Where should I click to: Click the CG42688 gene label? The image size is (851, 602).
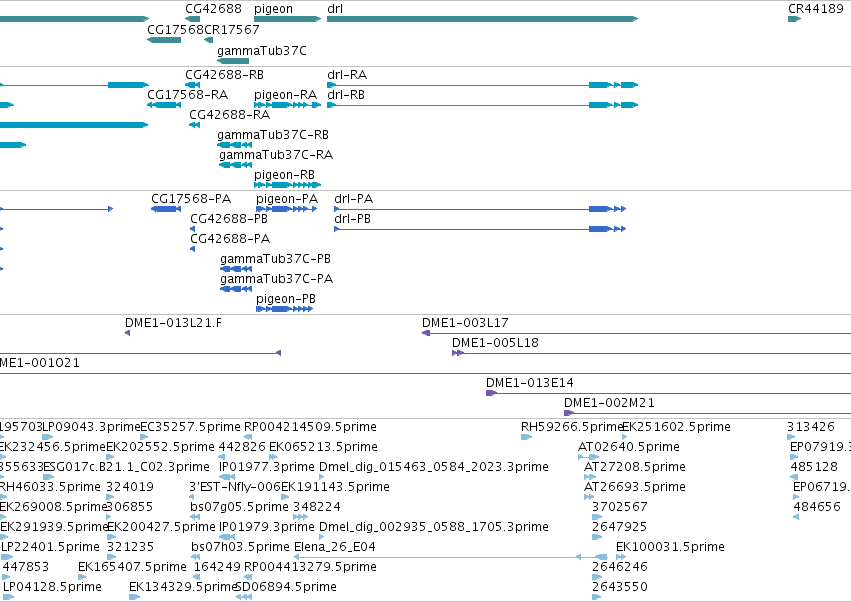213,9
